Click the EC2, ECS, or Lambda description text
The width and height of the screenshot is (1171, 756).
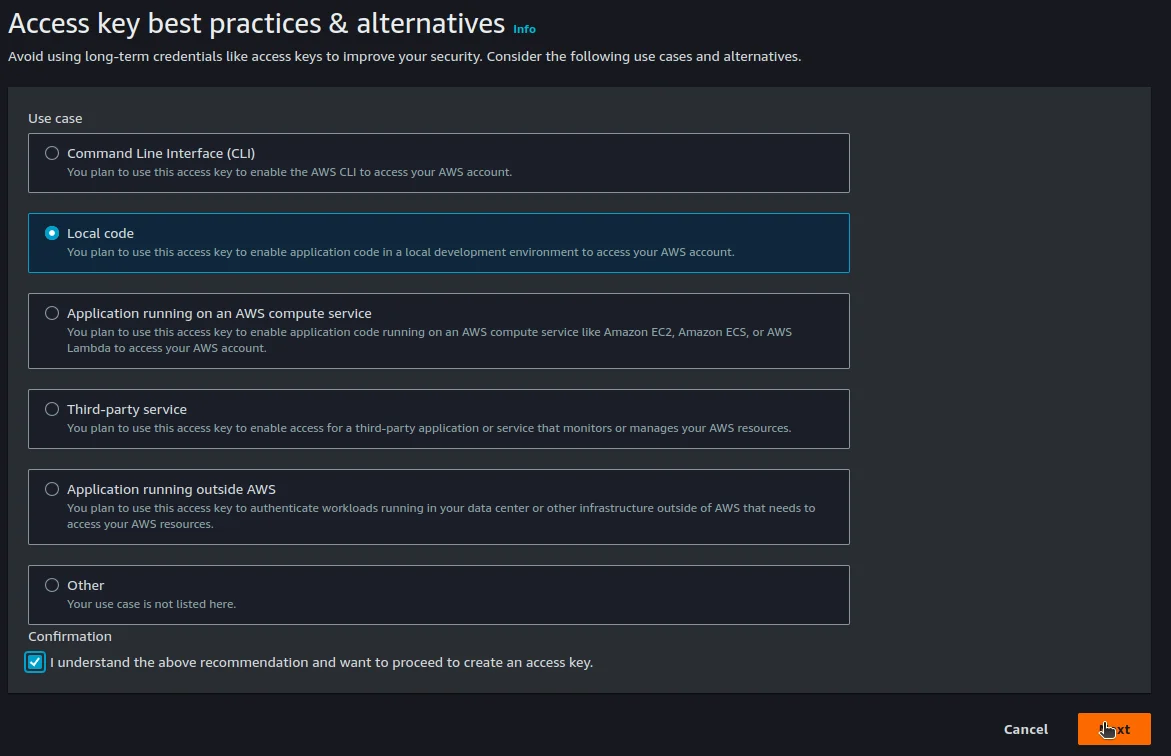coord(429,340)
